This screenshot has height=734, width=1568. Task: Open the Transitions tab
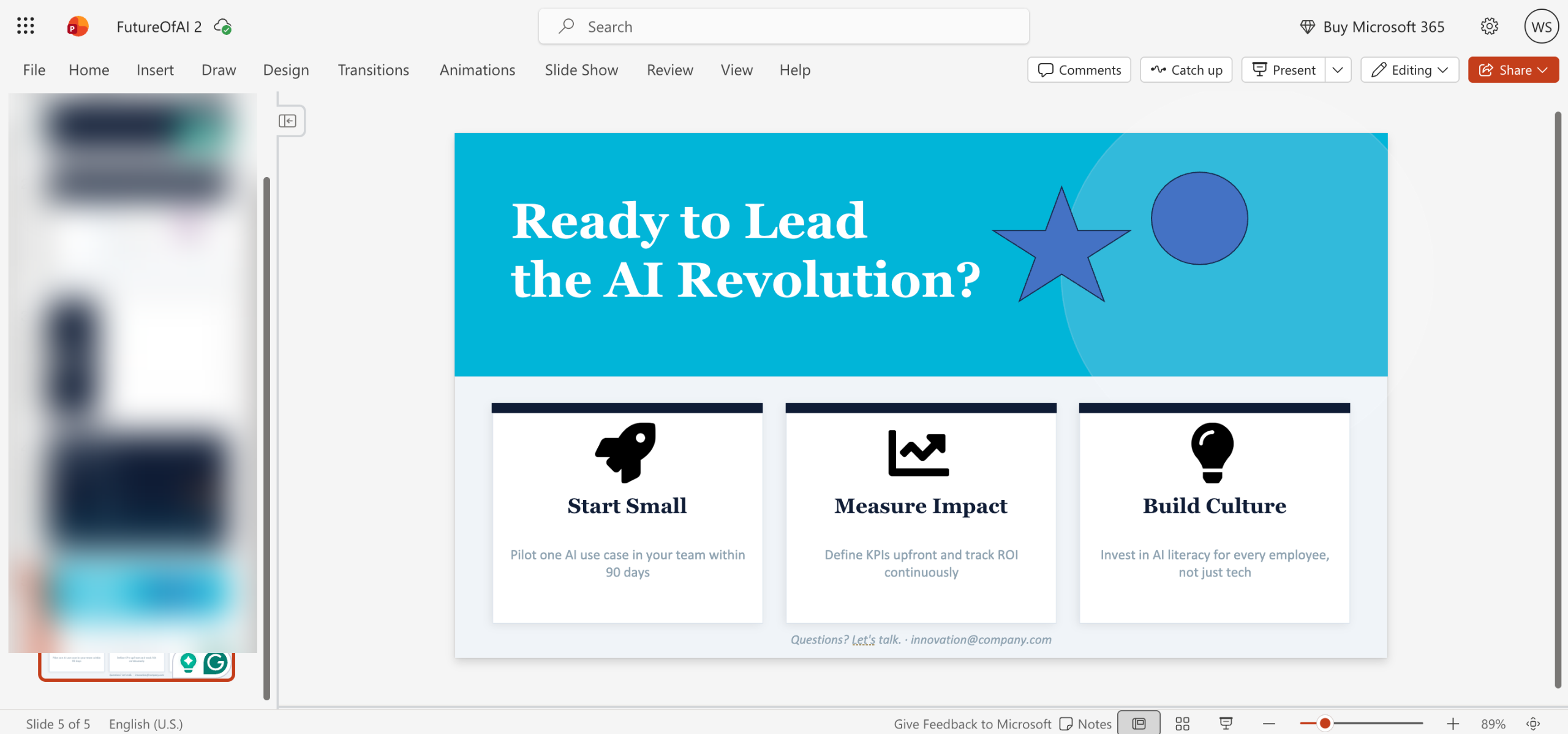(x=373, y=70)
